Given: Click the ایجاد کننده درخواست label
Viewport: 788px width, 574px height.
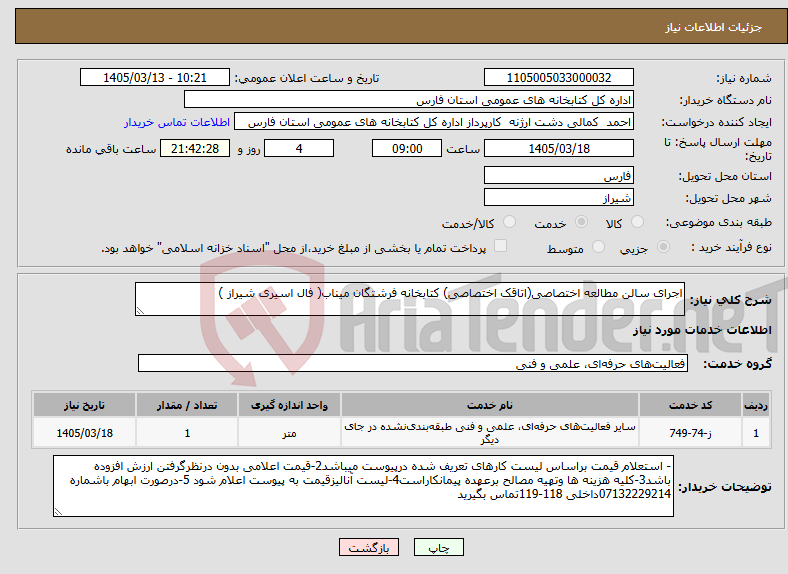Looking at the screenshot, I should pos(717,123).
